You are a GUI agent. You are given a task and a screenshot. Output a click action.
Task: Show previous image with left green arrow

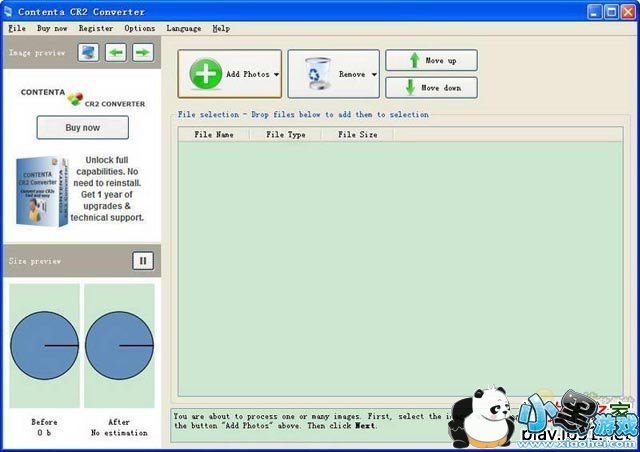pos(116,52)
